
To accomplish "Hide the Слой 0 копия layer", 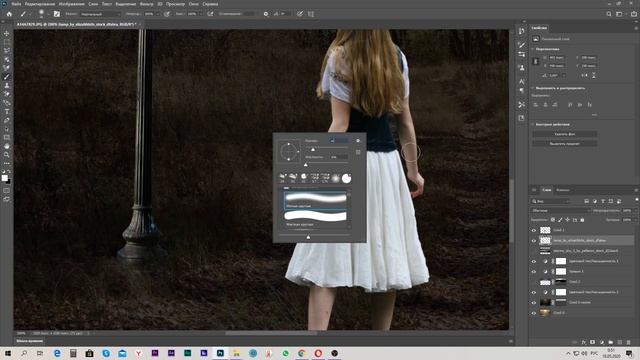I will (x=533, y=302).
